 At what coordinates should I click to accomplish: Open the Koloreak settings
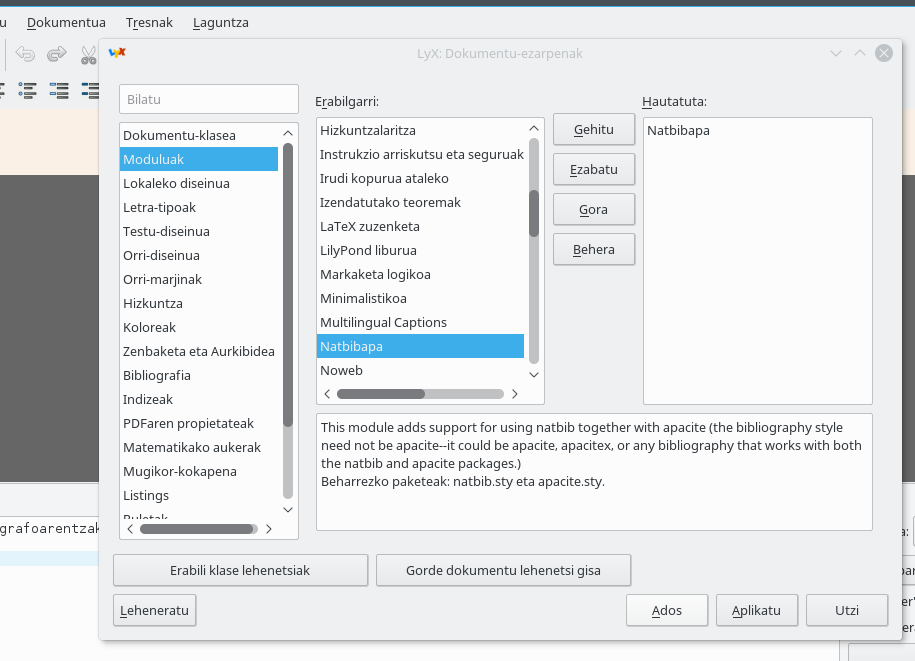coord(198,327)
